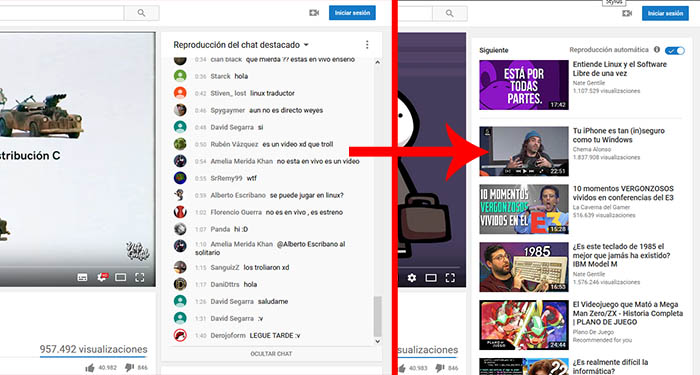700x375 pixels.
Task: Click the 'ESTÁ POR TODAS PARTES' thumbnail
Action: tap(524, 85)
